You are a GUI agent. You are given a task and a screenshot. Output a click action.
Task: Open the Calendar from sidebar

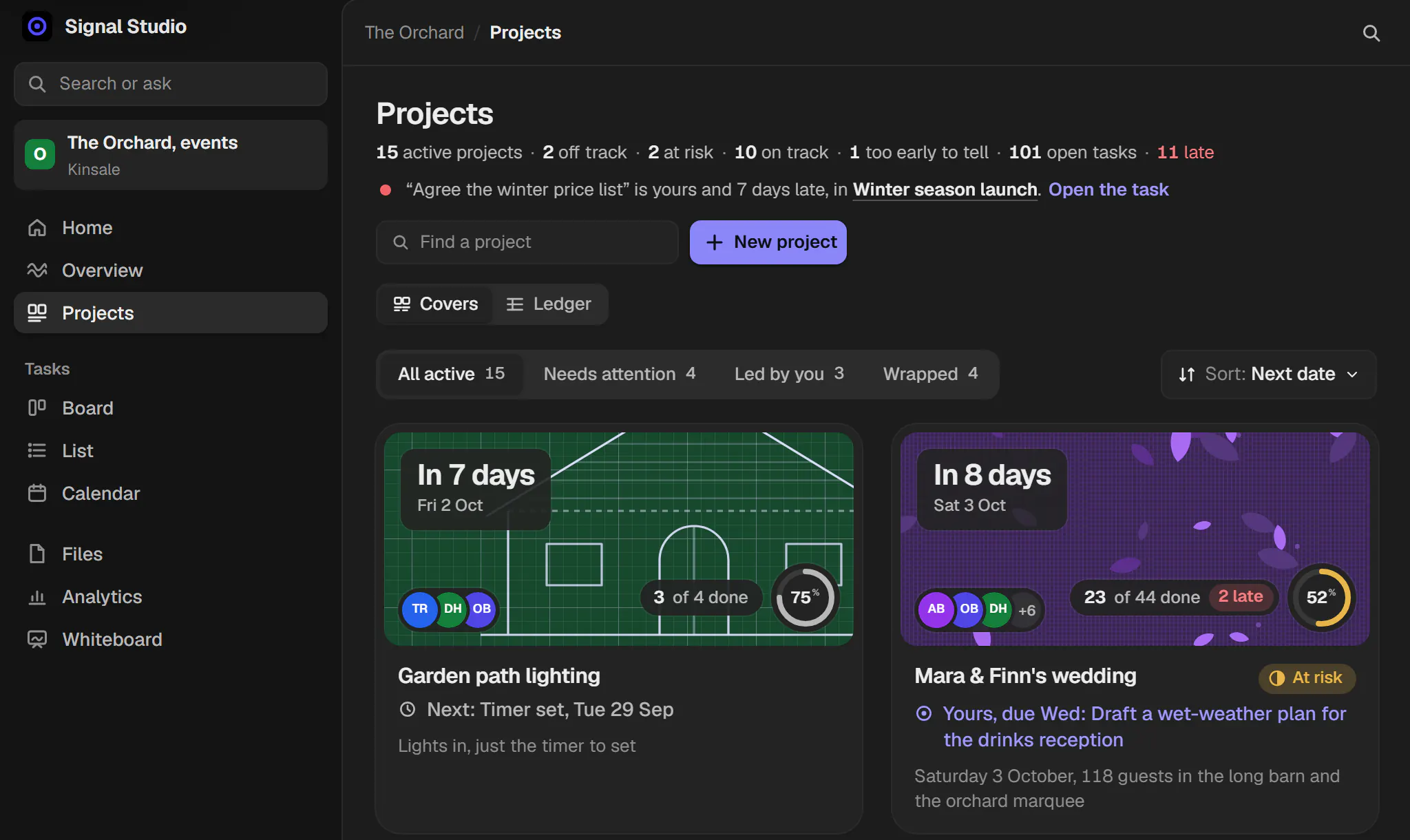click(x=171, y=494)
